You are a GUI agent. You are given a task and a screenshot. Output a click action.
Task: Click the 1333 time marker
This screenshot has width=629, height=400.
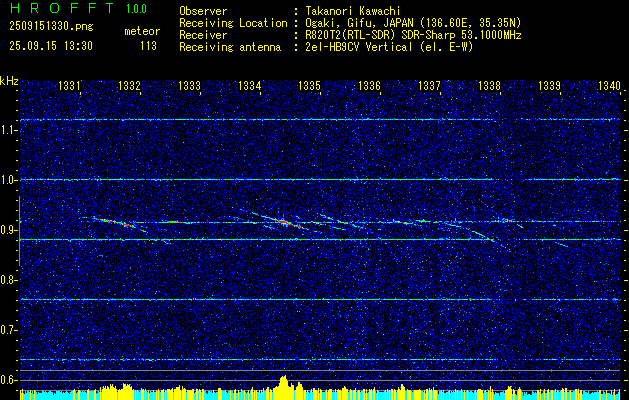pyautogui.click(x=189, y=85)
